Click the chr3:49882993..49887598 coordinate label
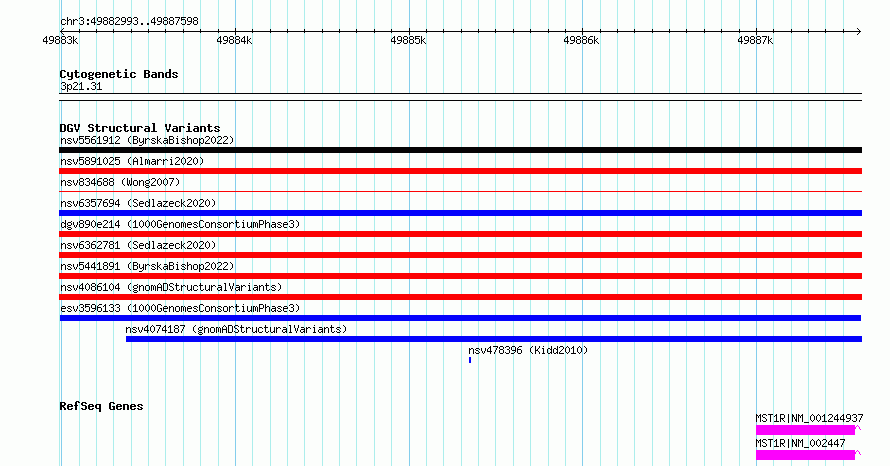The width and height of the screenshot is (890, 466). point(129,21)
